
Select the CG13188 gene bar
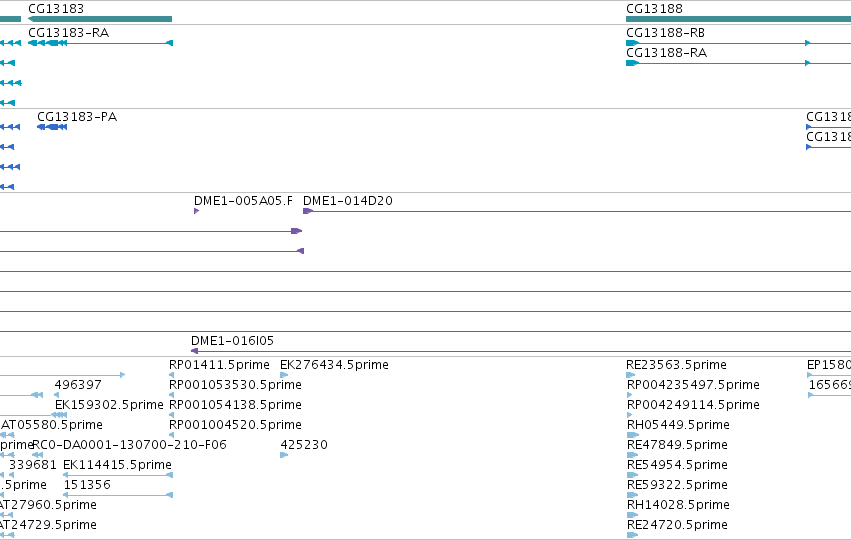739,19
